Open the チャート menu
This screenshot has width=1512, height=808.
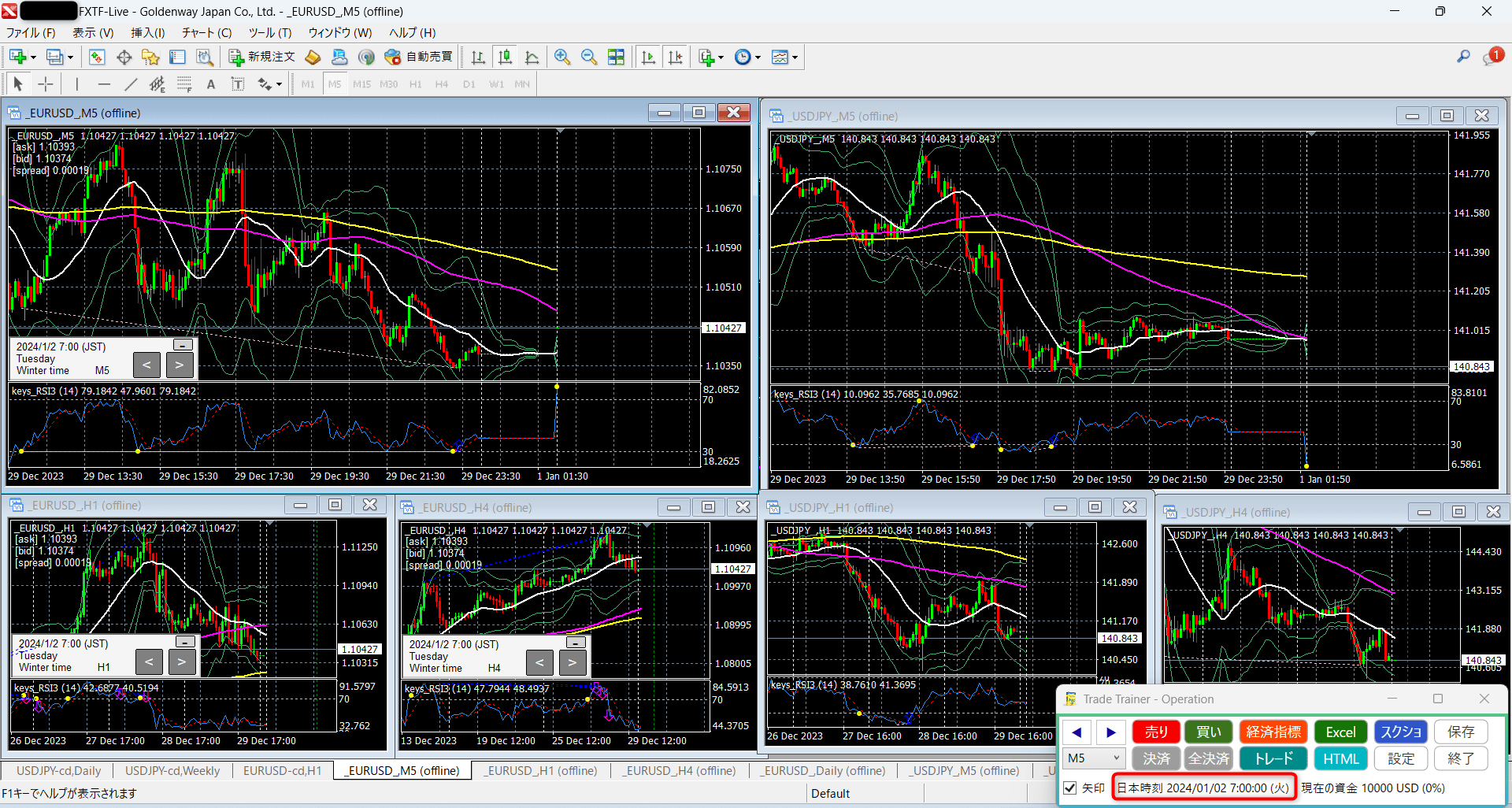(x=206, y=32)
